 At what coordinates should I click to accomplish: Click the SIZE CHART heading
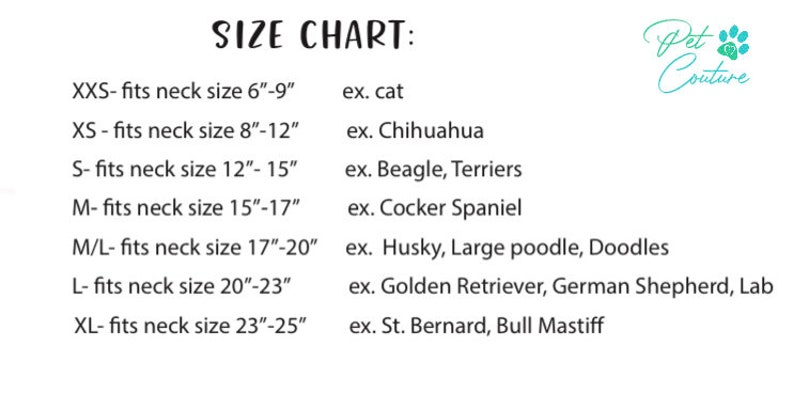point(312,35)
